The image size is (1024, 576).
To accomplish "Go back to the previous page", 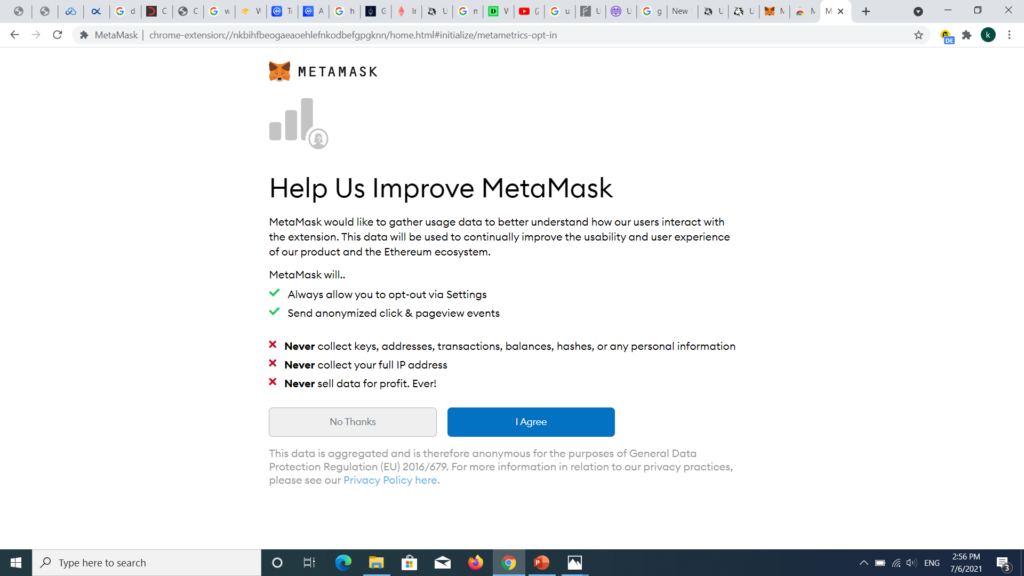I will [14, 35].
